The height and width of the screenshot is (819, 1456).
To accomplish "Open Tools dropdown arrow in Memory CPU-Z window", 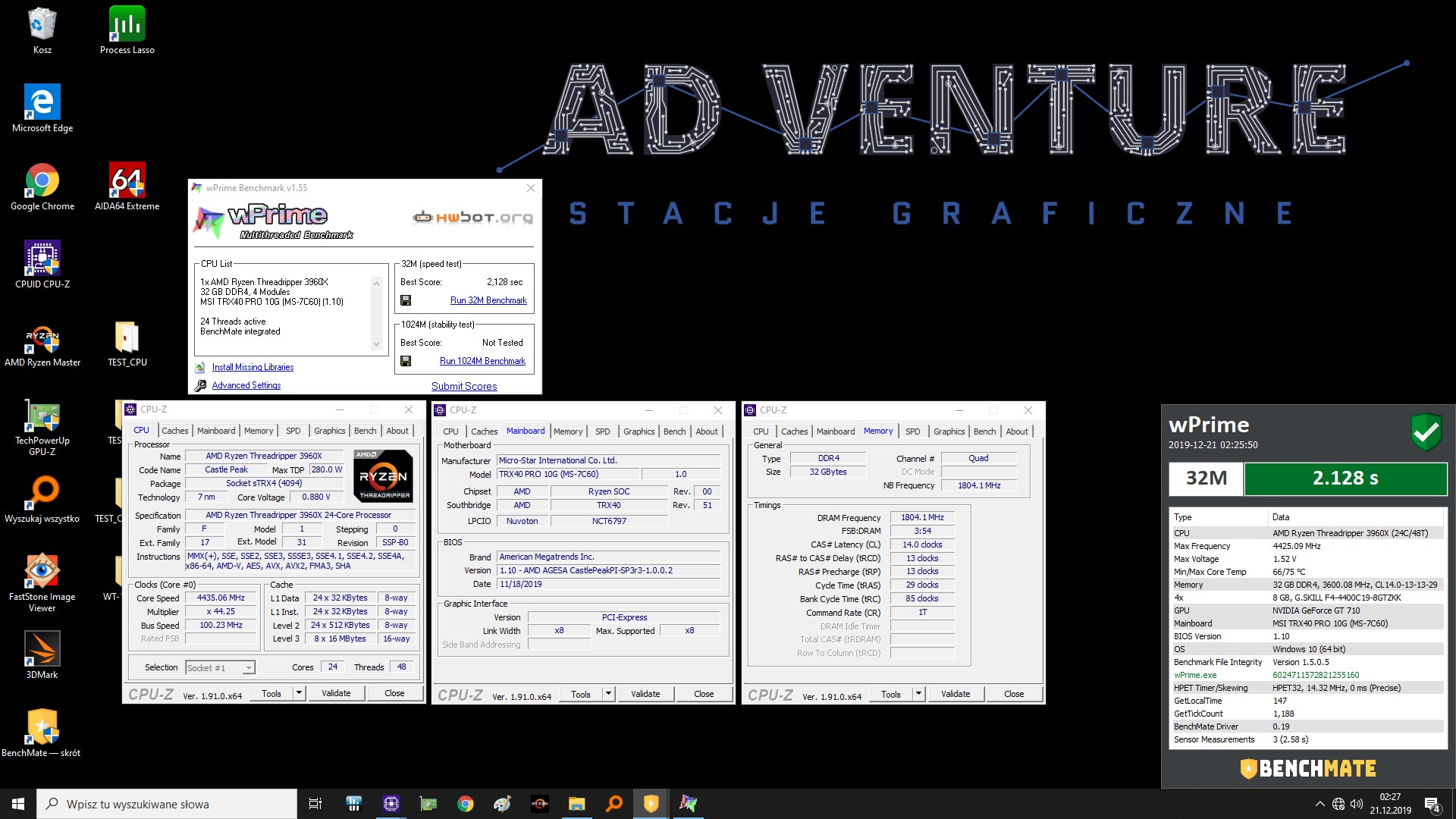I will [918, 694].
